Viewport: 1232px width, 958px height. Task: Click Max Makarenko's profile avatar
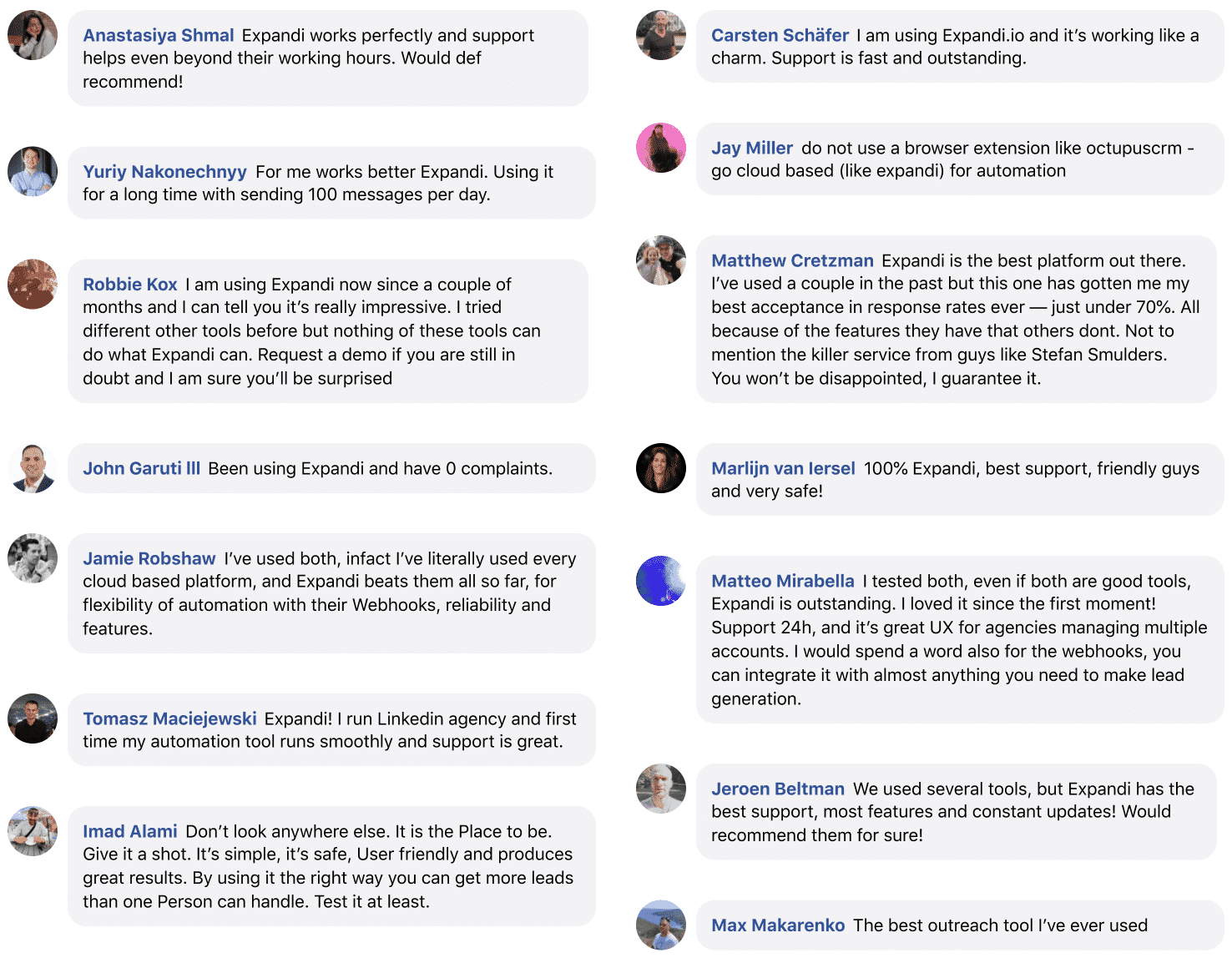coord(661,925)
